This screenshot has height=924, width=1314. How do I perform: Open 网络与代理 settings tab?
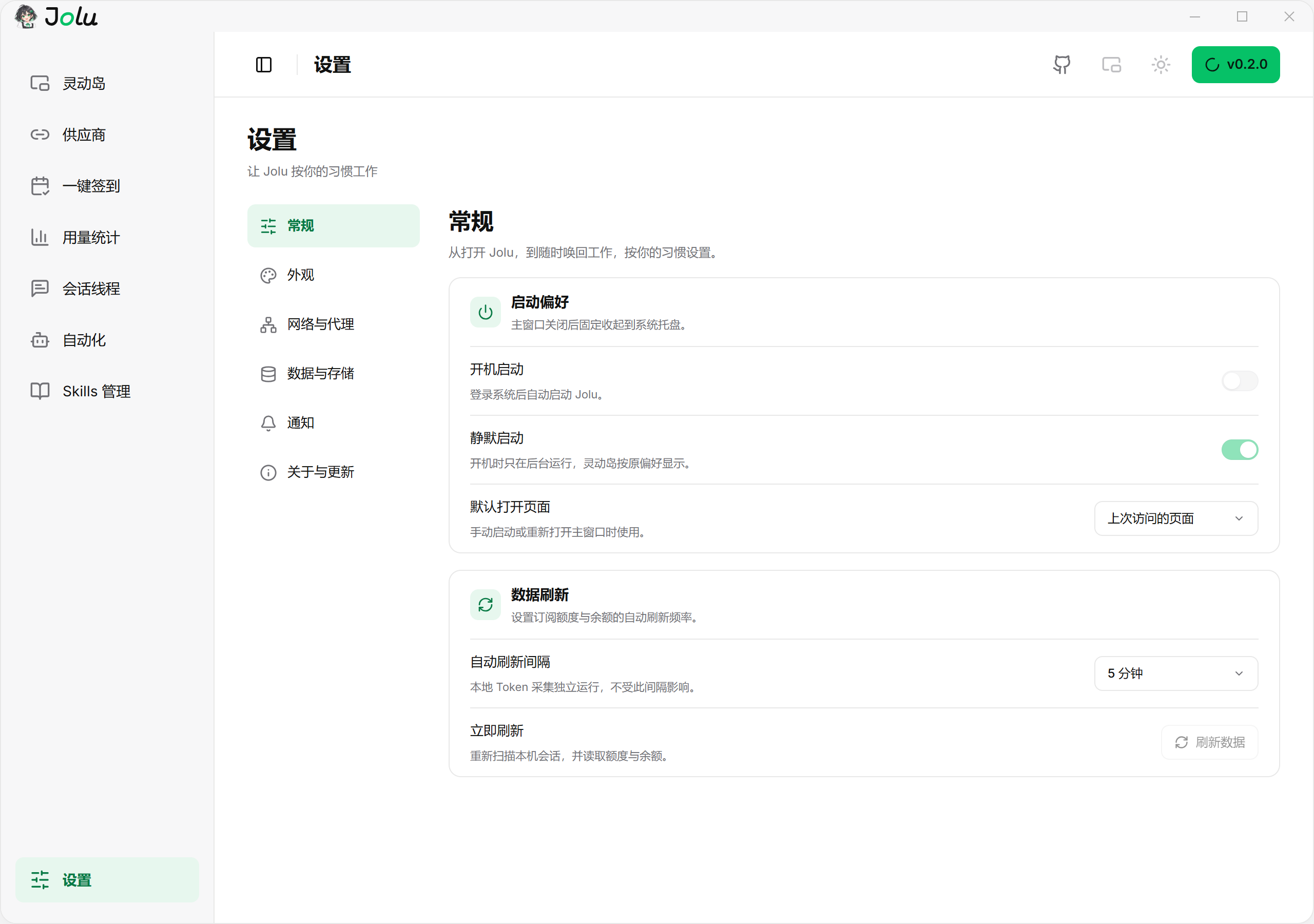333,324
